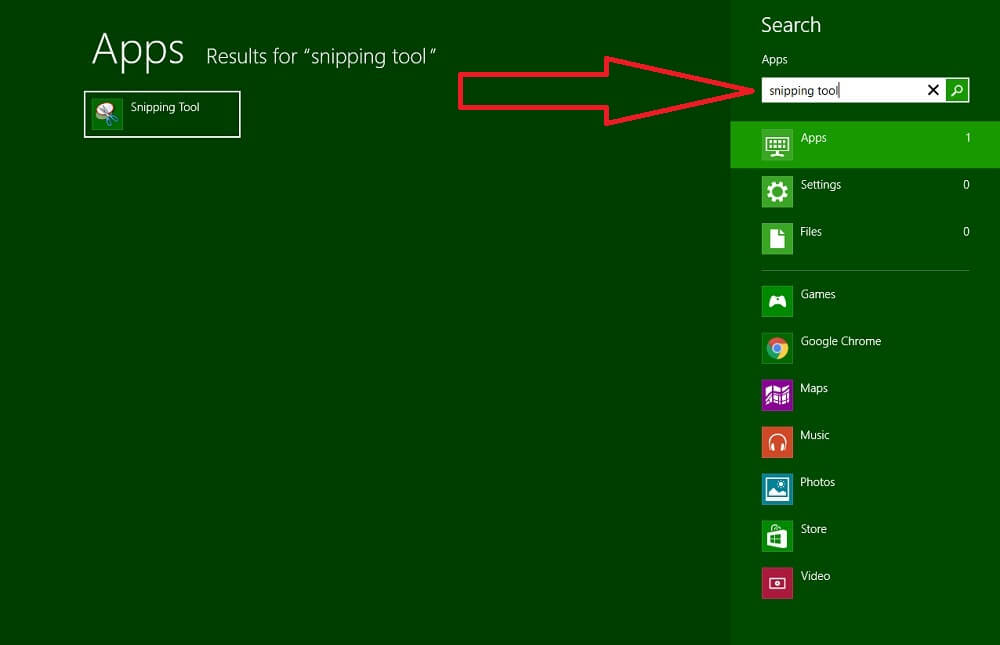Screen dimensions: 1000x645
Task: Click the Music headphones icon
Action: [x=777, y=442]
